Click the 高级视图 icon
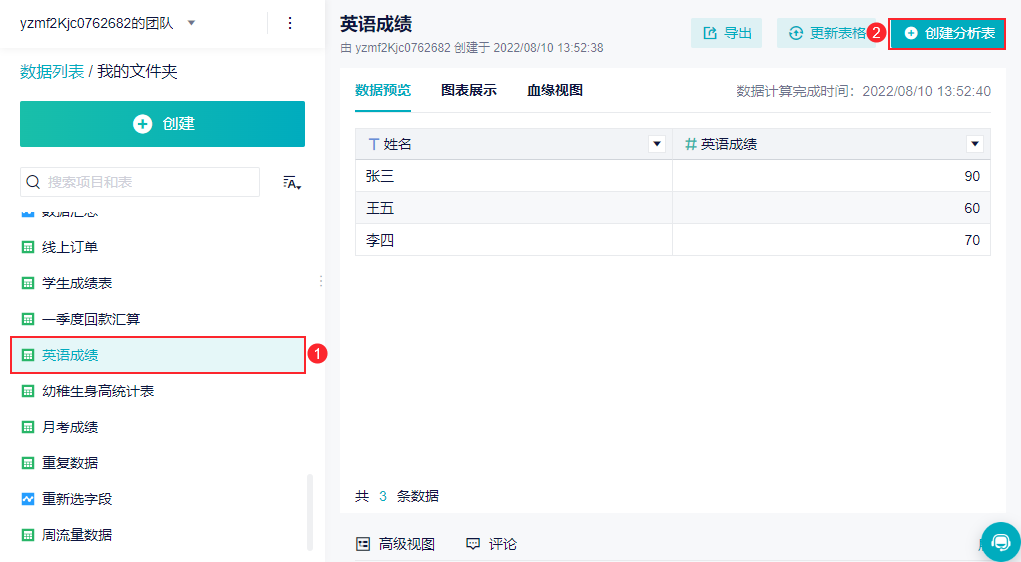Viewport: 1021px width, 562px height. pyautogui.click(x=364, y=544)
